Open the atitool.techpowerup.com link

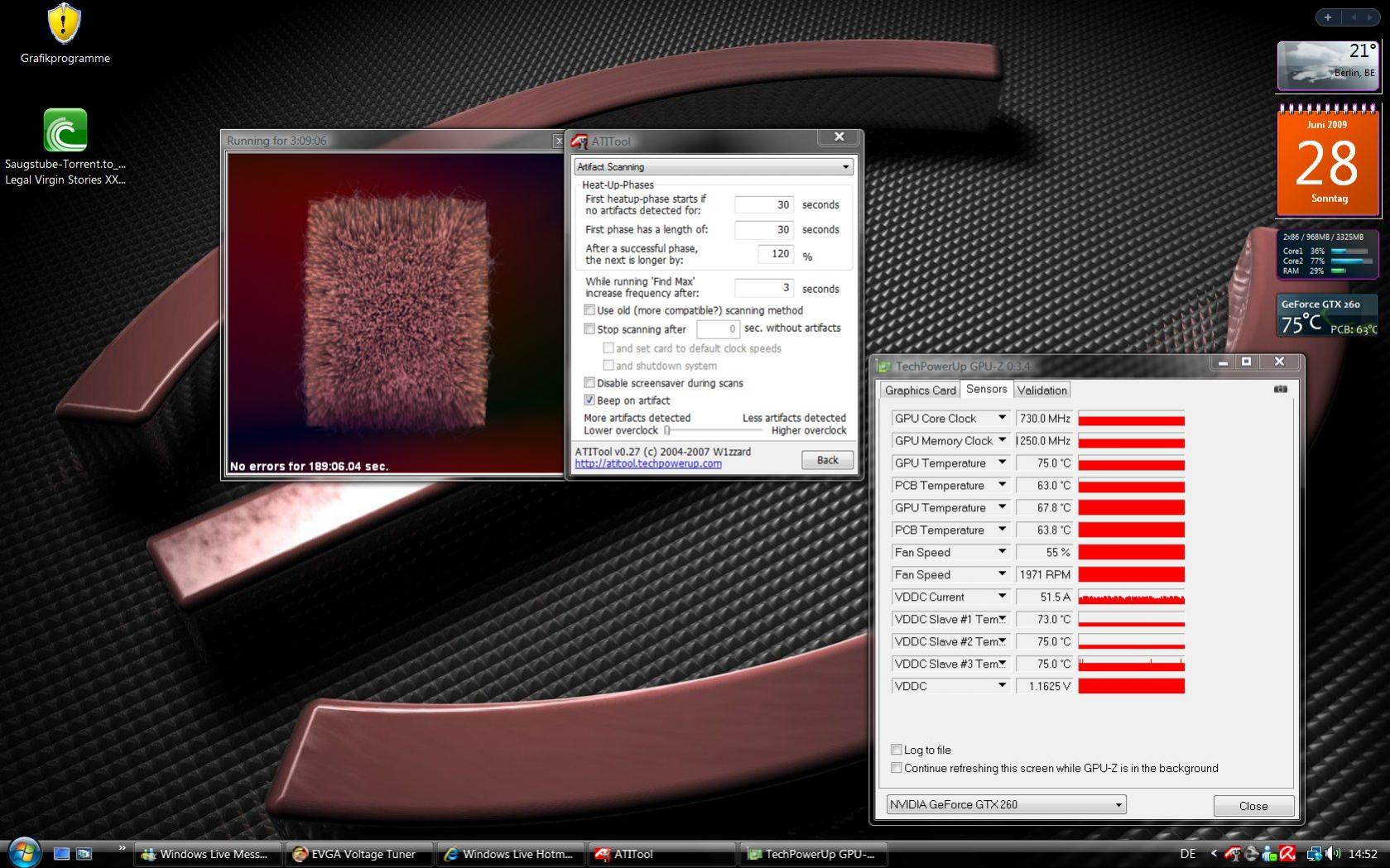coord(648,463)
